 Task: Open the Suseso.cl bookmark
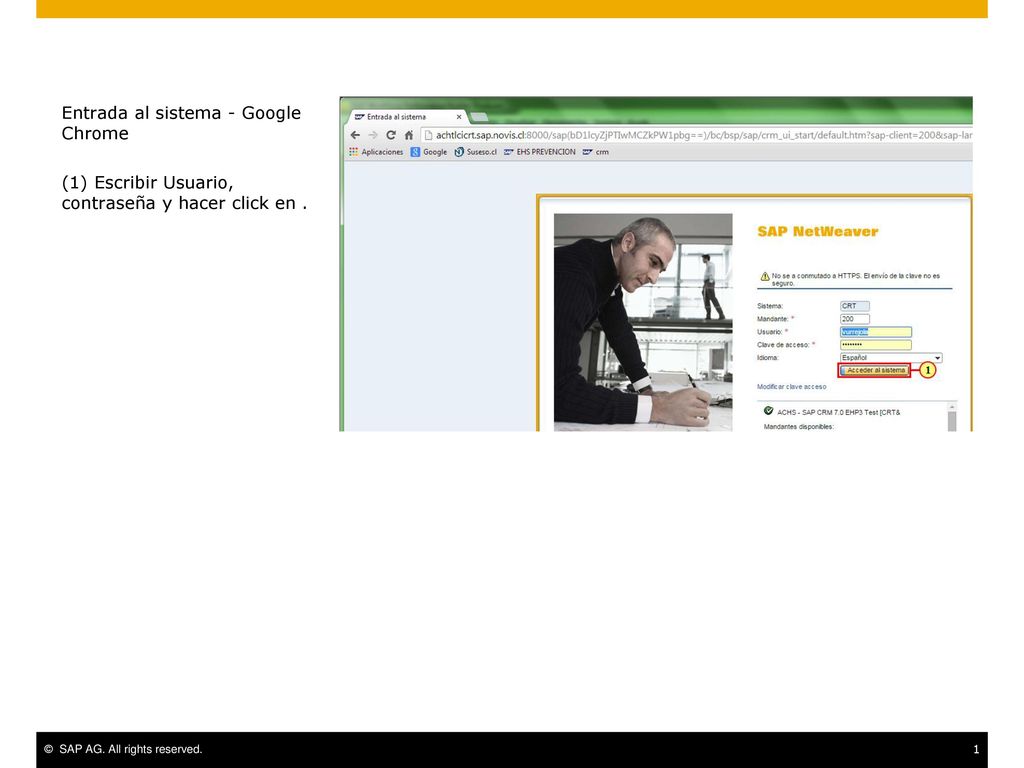pyautogui.click(x=475, y=152)
